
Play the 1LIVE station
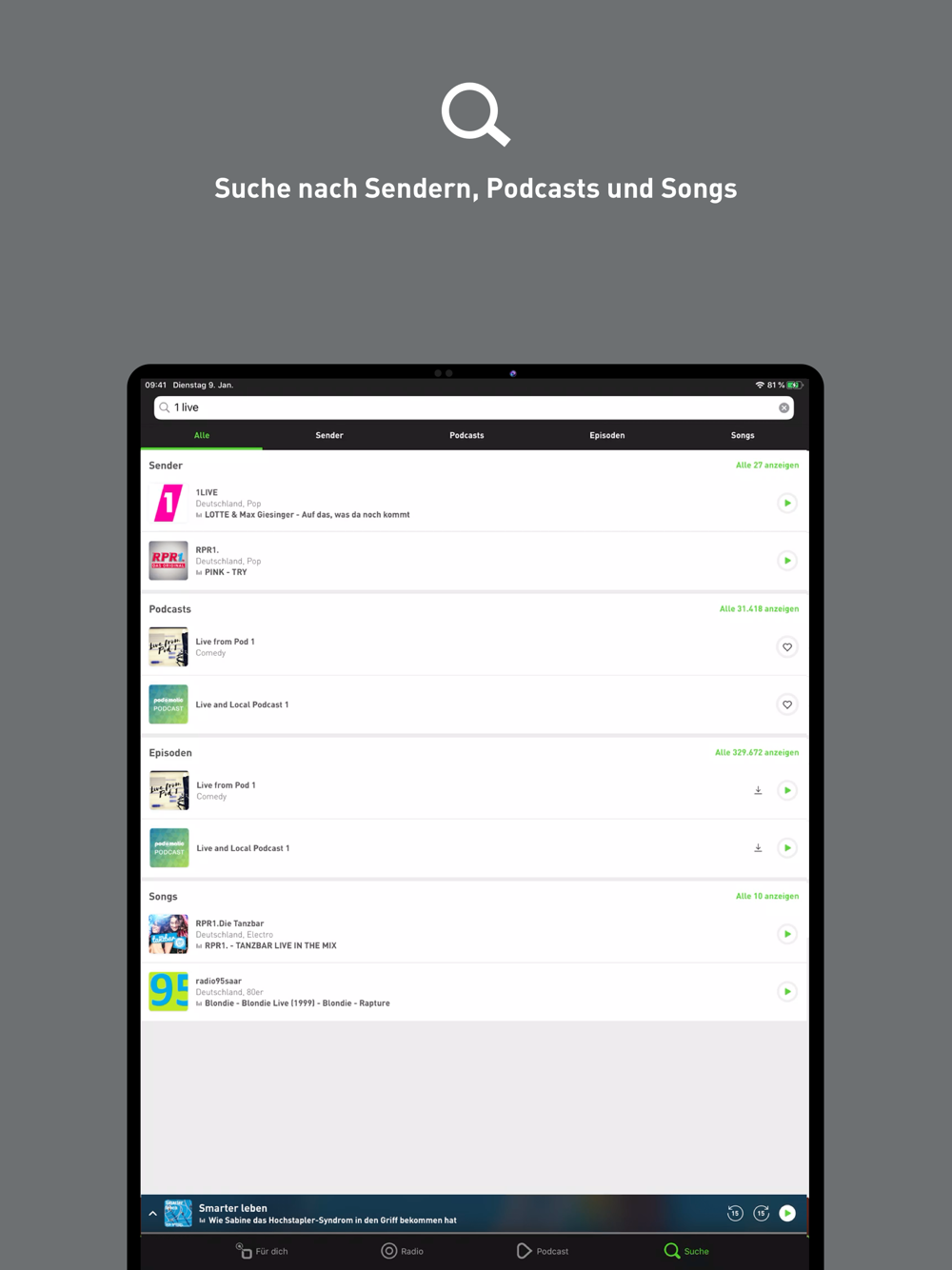[x=787, y=503]
